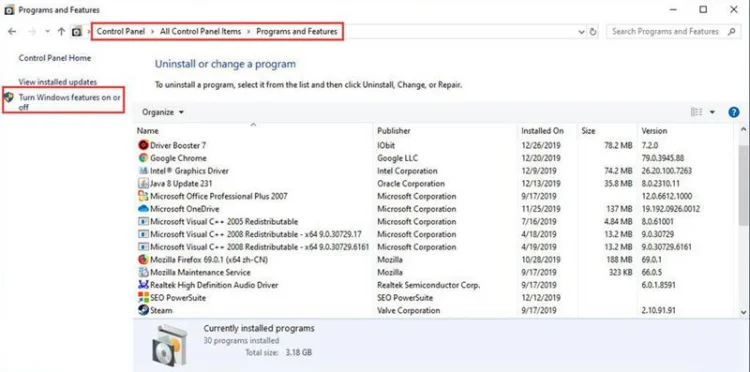This screenshot has height=372, width=750.
Task: Click the 188 MB size cell
Action: tap(620, 260)
